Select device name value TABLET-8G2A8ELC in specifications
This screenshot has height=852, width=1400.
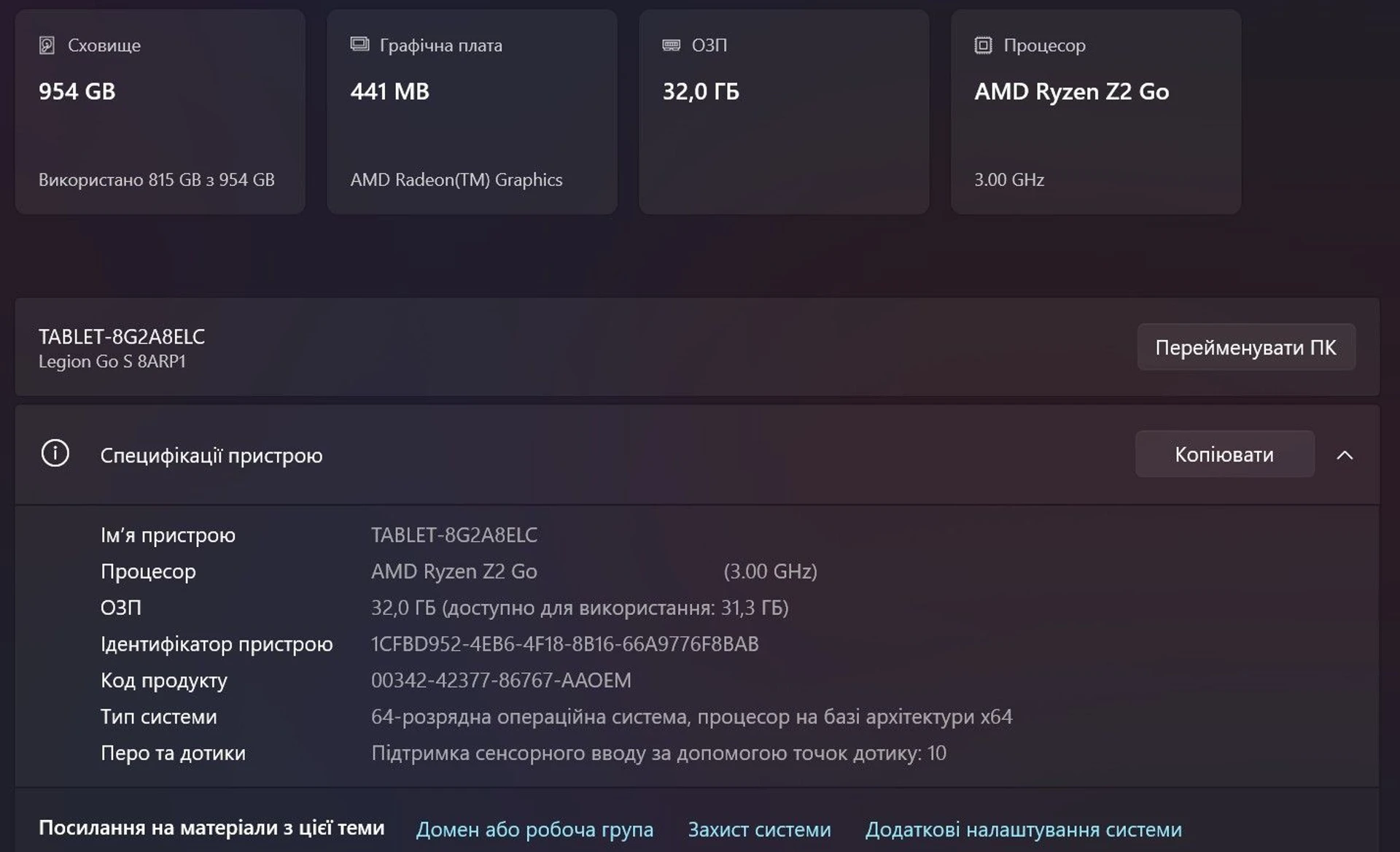[x=454, y=535]
